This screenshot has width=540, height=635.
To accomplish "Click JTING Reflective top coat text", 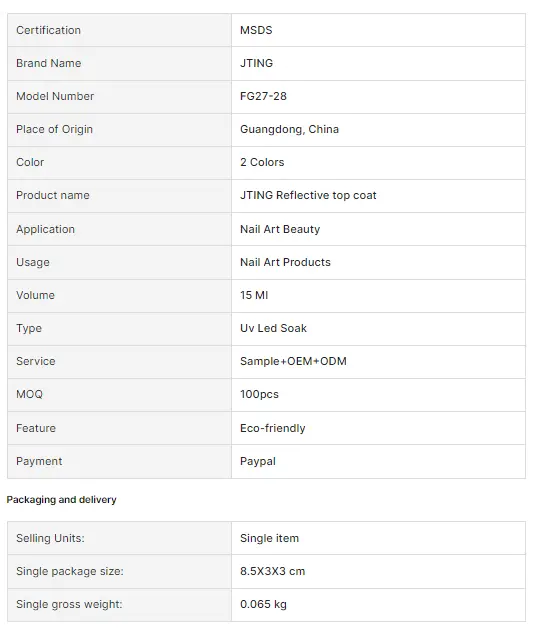I will (308, 196).
